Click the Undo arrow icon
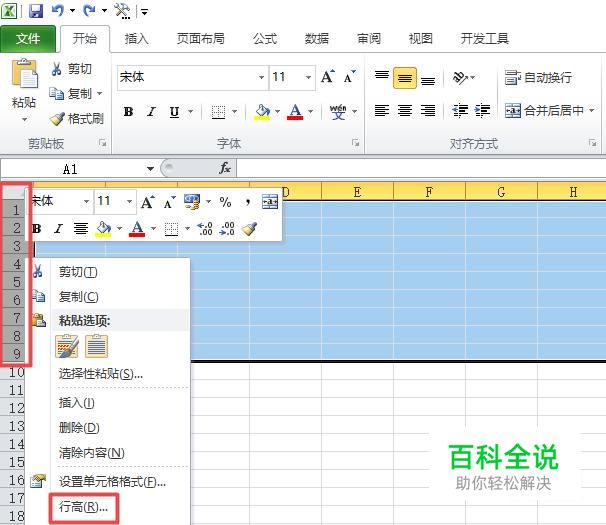The image size is (606, 525). [58, 10]
